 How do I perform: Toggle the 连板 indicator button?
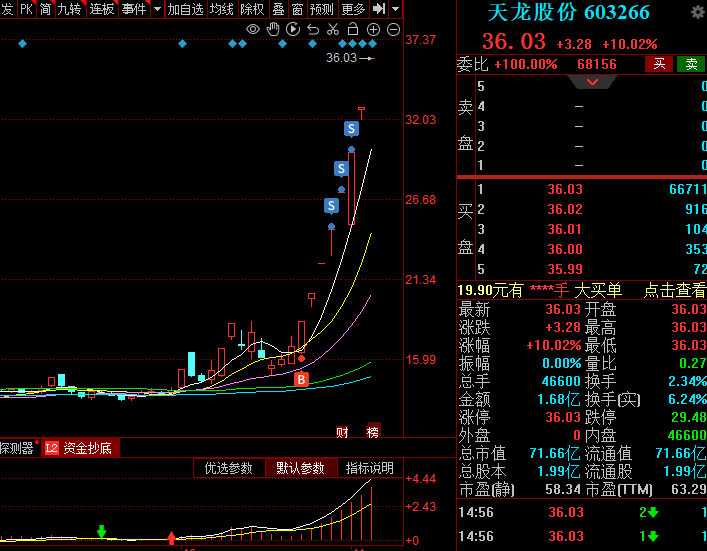[102, 9]
